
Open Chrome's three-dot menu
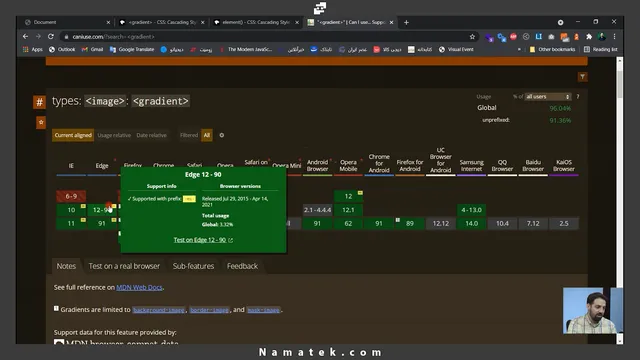click(x=614, y=37)
